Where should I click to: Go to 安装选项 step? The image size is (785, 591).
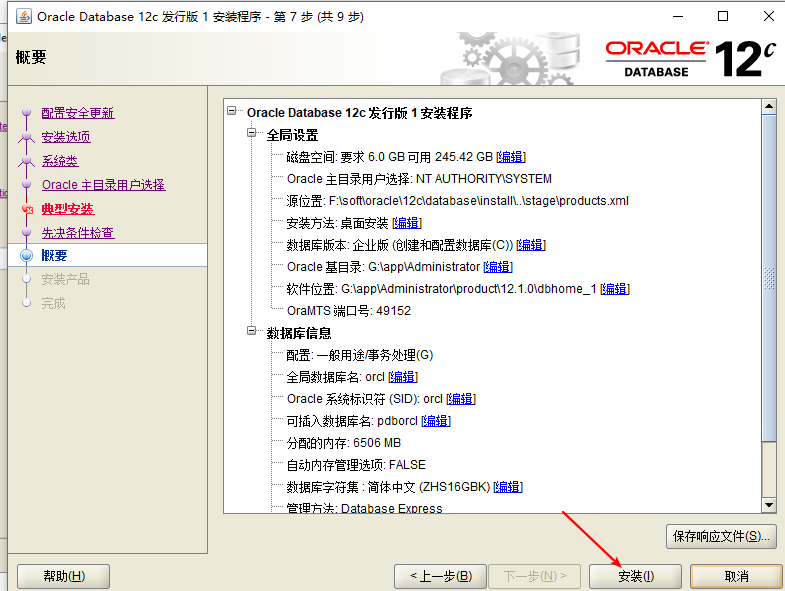point(66,137)
